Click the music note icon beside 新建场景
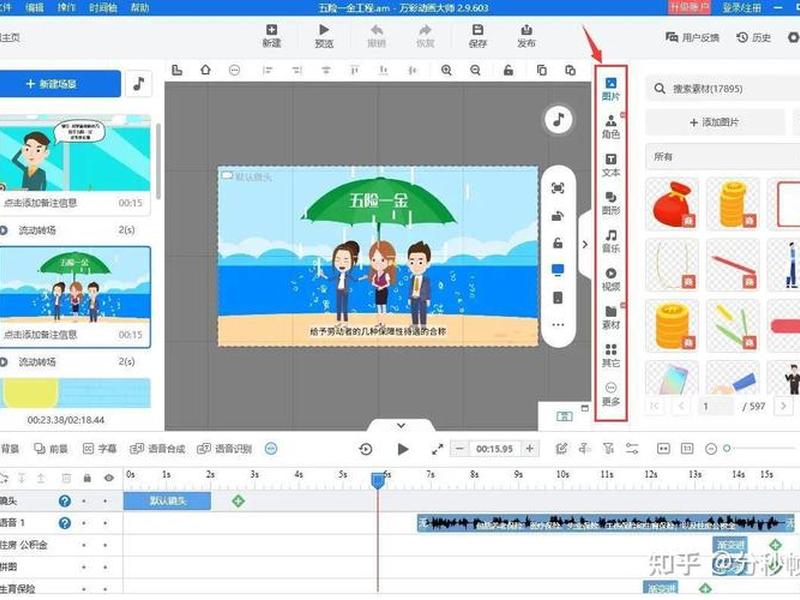800x600 pixels. (138, 84)
